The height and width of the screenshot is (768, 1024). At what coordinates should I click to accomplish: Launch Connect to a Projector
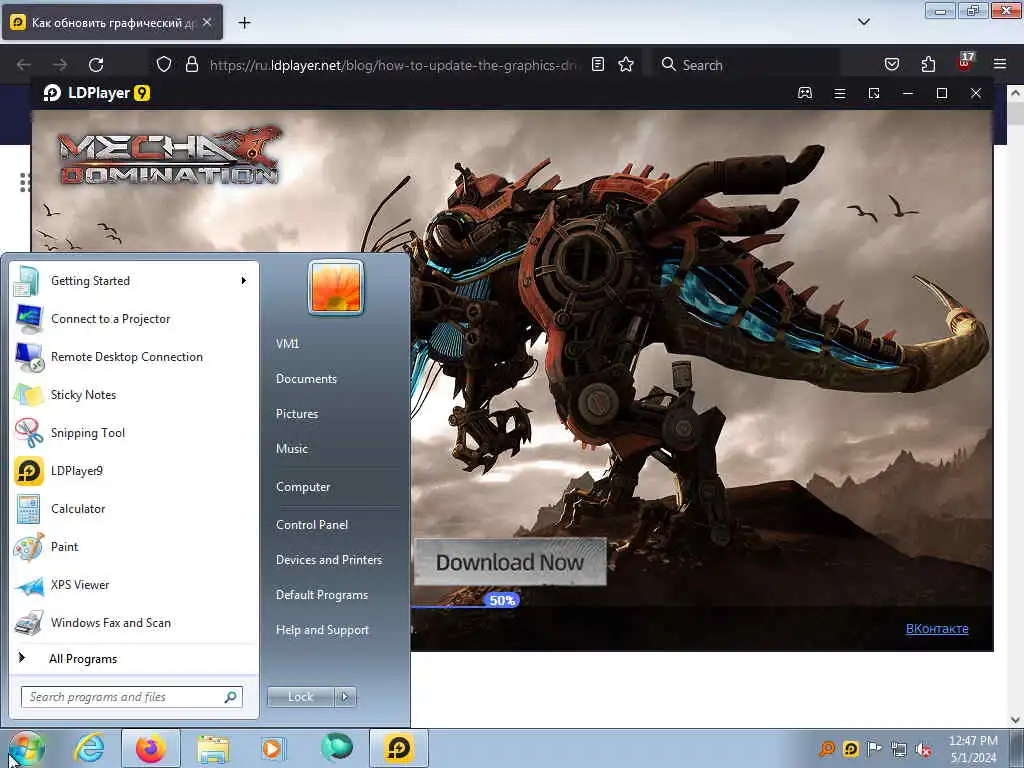135,319
